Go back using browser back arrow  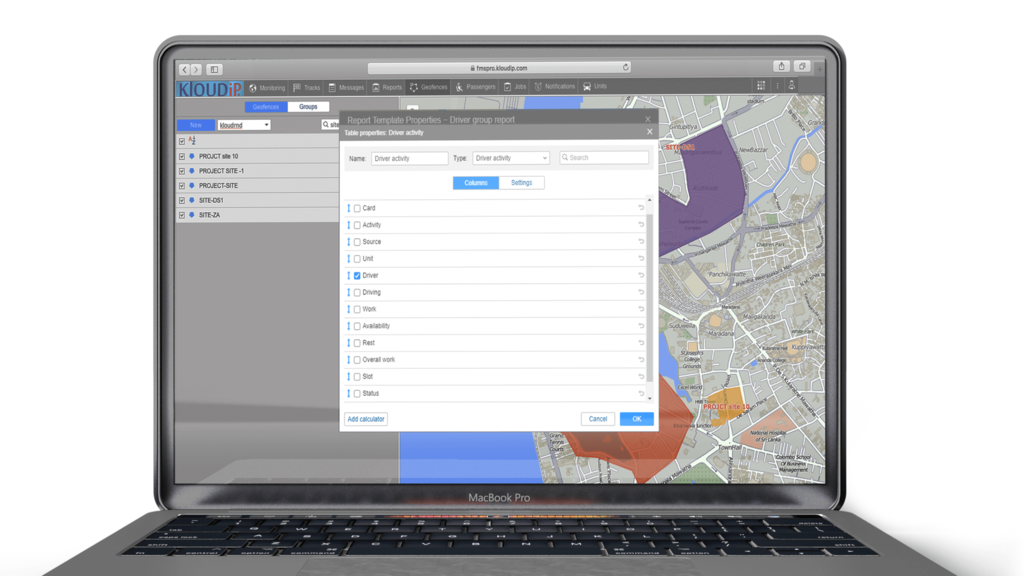(x=185, y=69)
